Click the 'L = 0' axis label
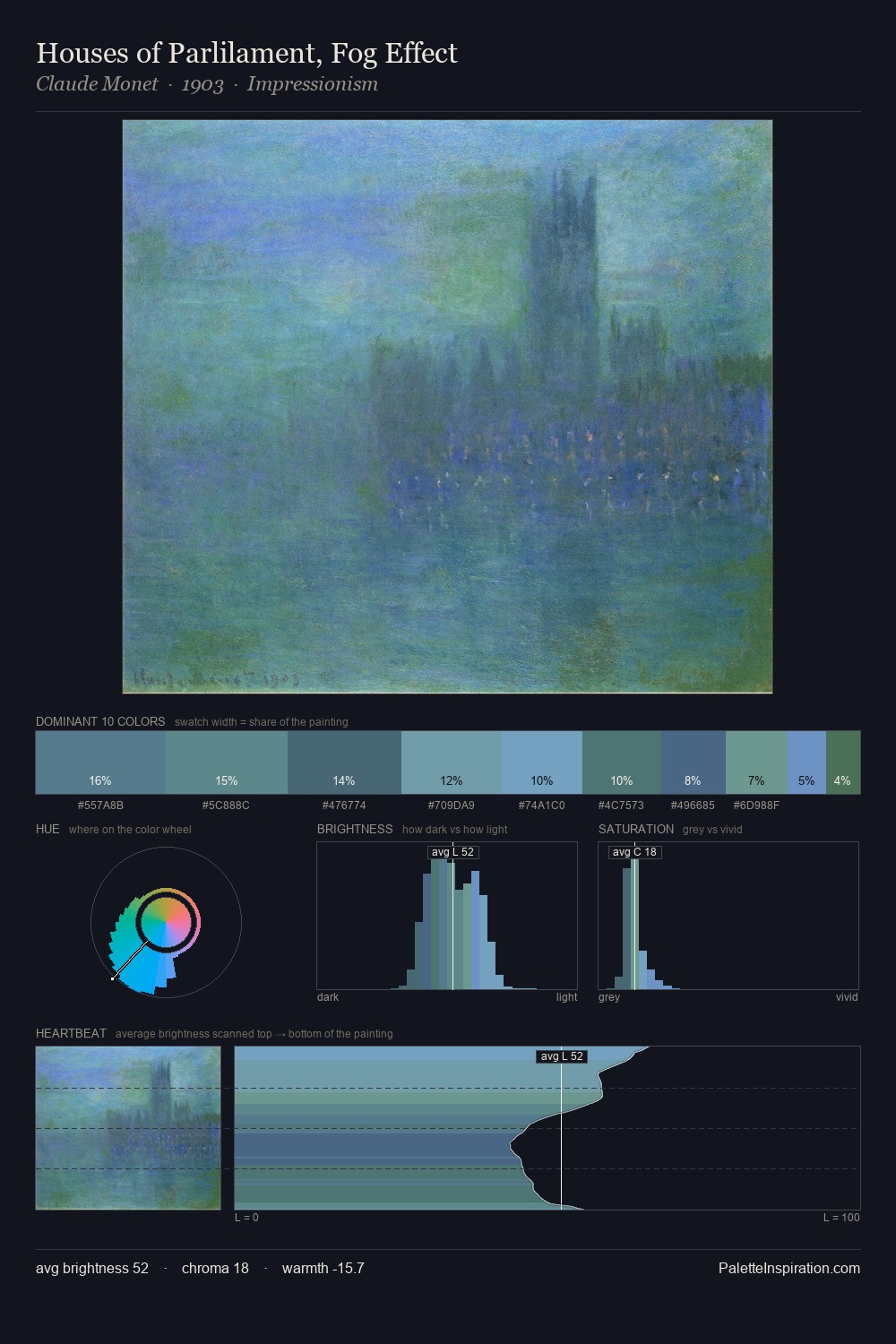This screenshot has height=1344, width=896. coord(246,1218)
